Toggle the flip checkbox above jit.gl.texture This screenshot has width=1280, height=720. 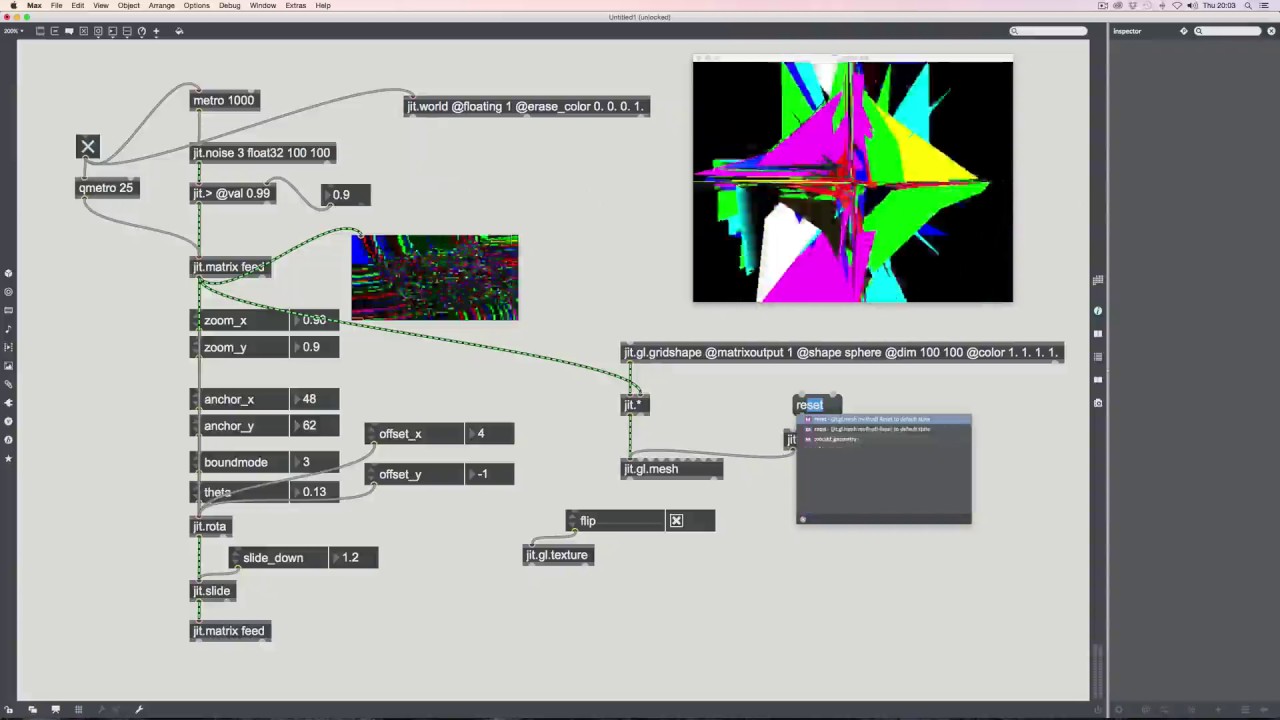pos(676,521)
